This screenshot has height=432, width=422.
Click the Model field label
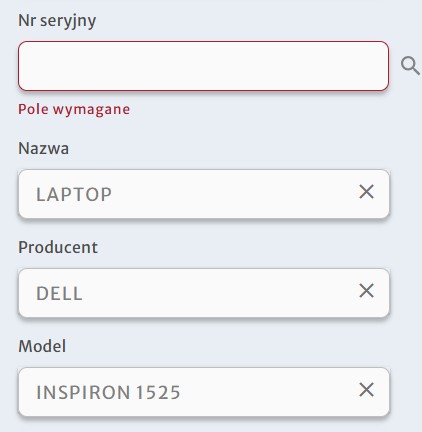pyautogui.click(x=42, y=346)
